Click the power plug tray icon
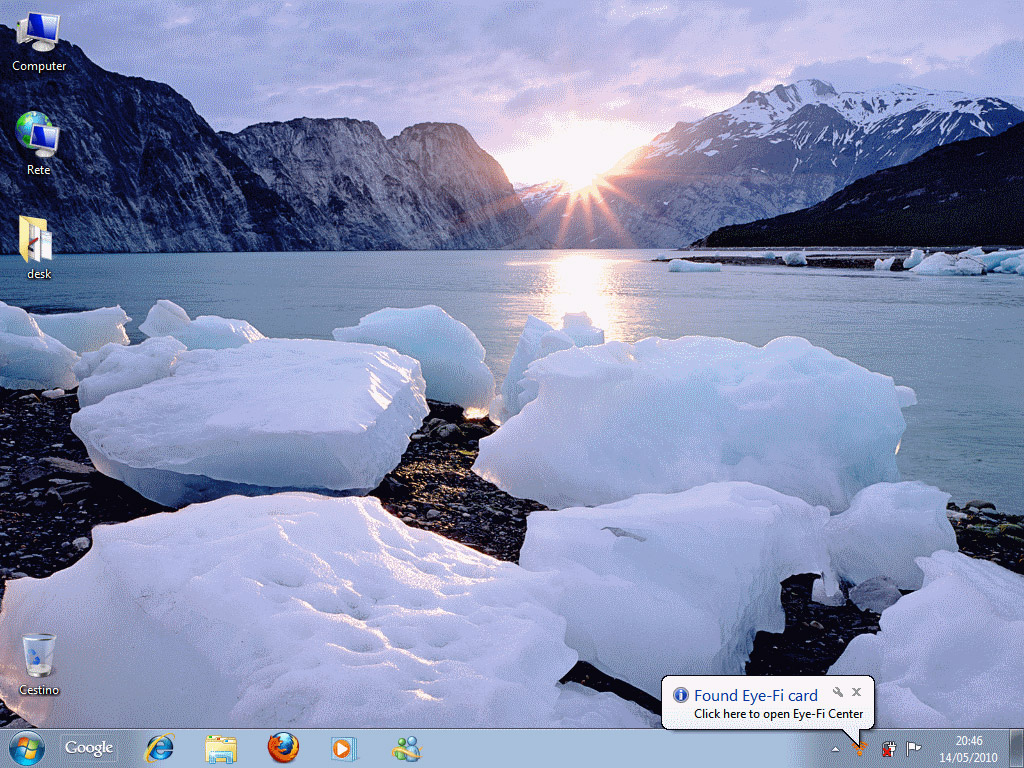The width and height of the screenshot is (1024, 768). [x=888, y=748]
